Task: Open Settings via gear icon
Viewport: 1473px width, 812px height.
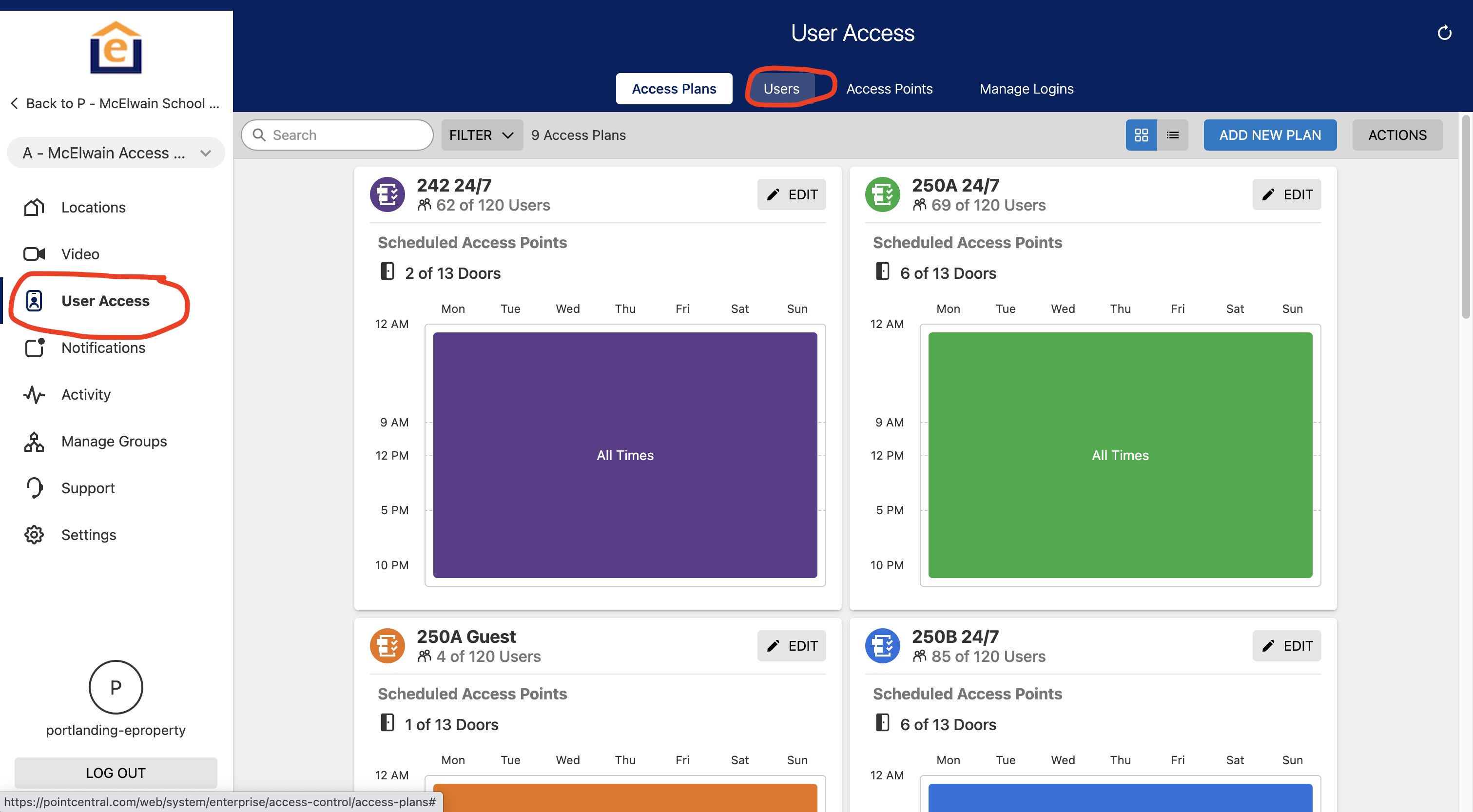Action: [x=34, y=535]
